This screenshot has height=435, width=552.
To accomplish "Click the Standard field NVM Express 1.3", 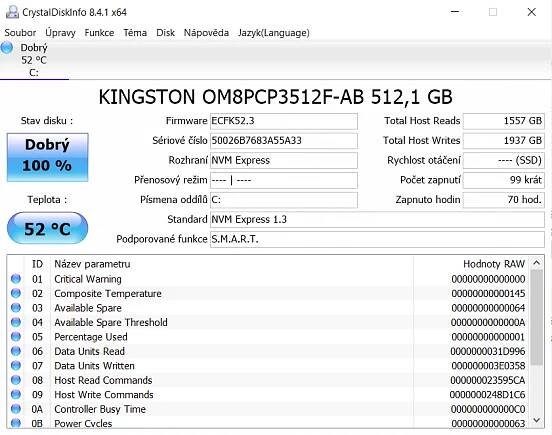I will (x=377, y=220).
